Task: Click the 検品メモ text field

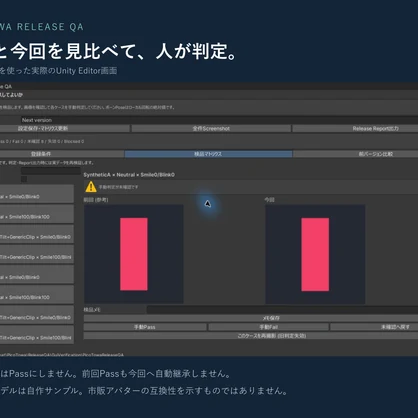Action: [282, 310]
